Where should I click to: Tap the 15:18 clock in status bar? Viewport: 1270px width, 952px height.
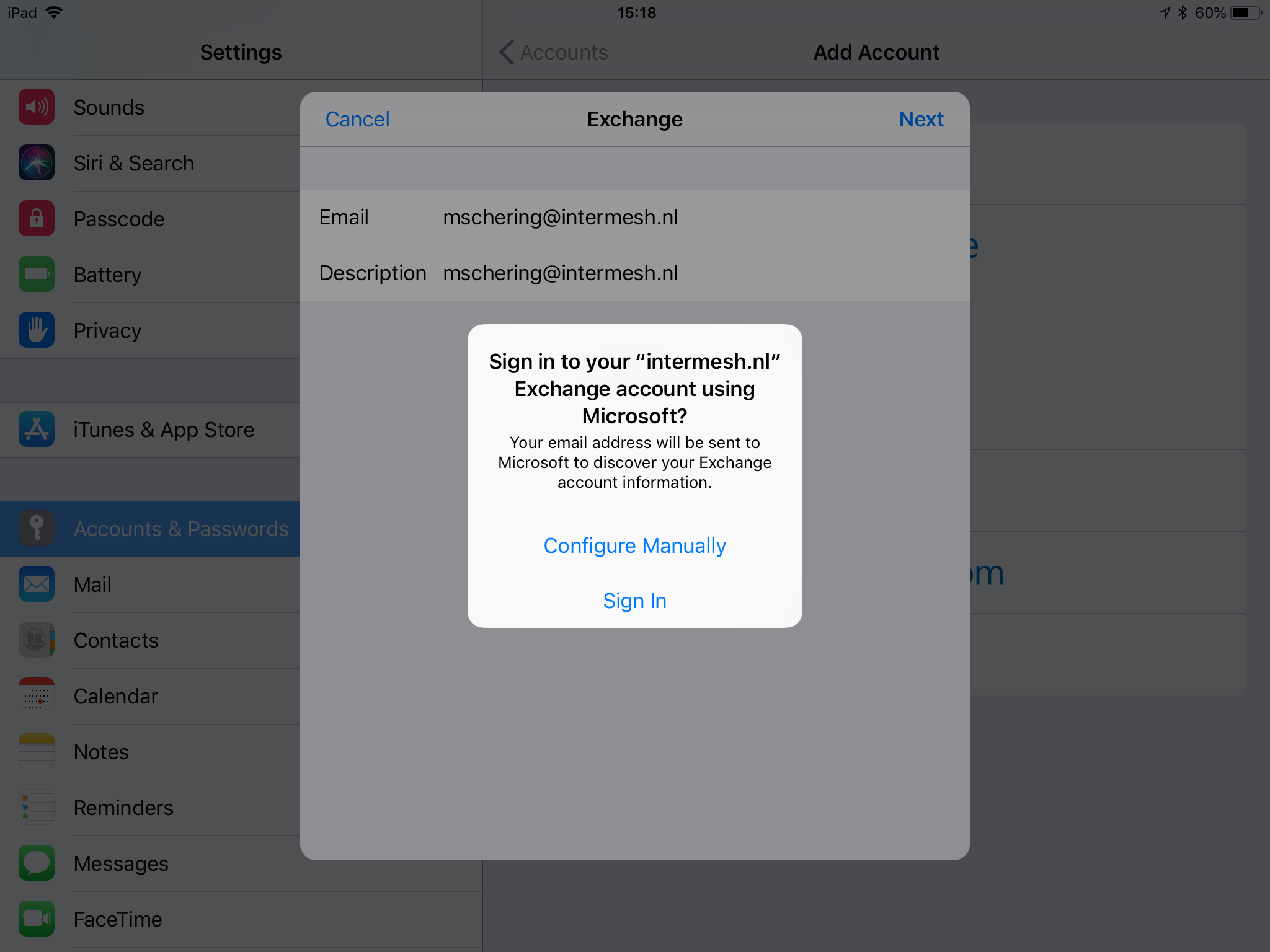637,12
